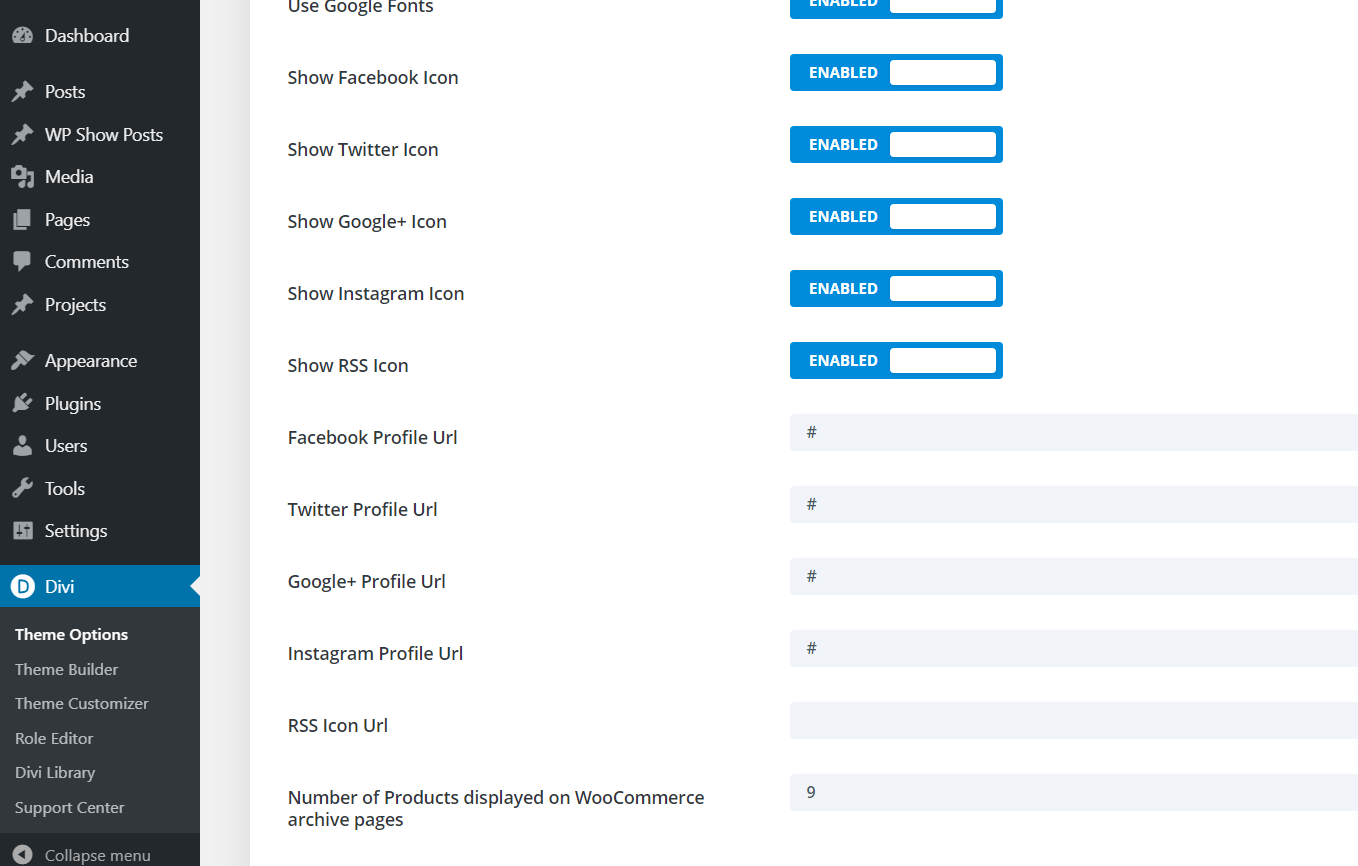
Task: Go to Divi Library
Action: 55,773
